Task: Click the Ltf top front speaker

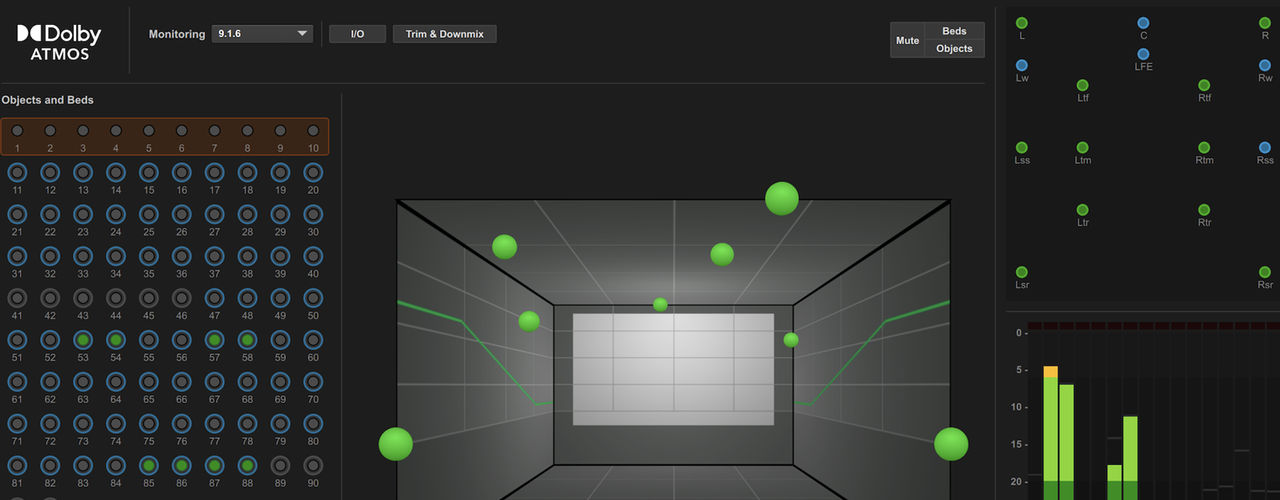Action: click(1082, 86)
